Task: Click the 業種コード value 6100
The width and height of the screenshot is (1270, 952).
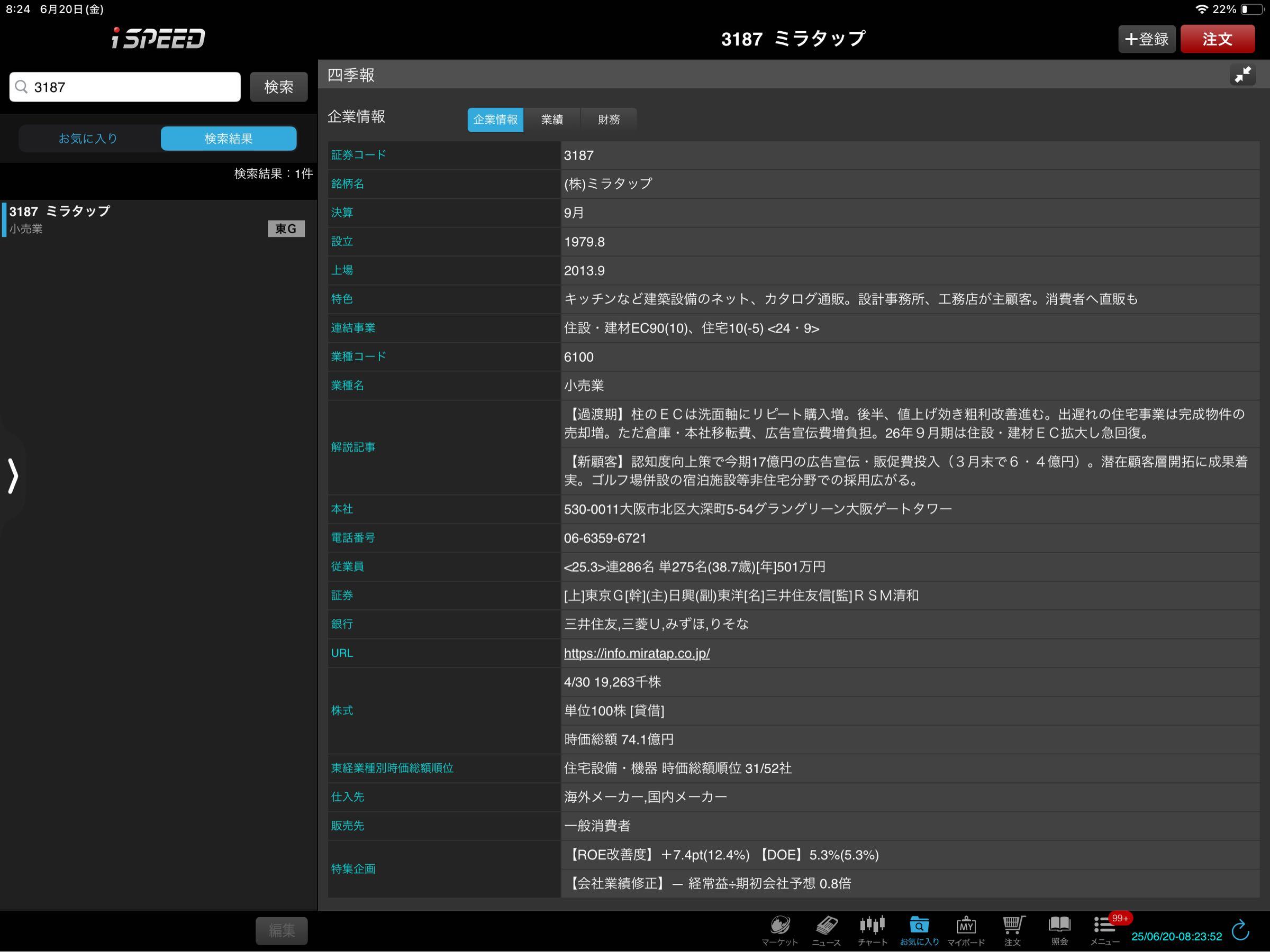Action: coord(579,357)
